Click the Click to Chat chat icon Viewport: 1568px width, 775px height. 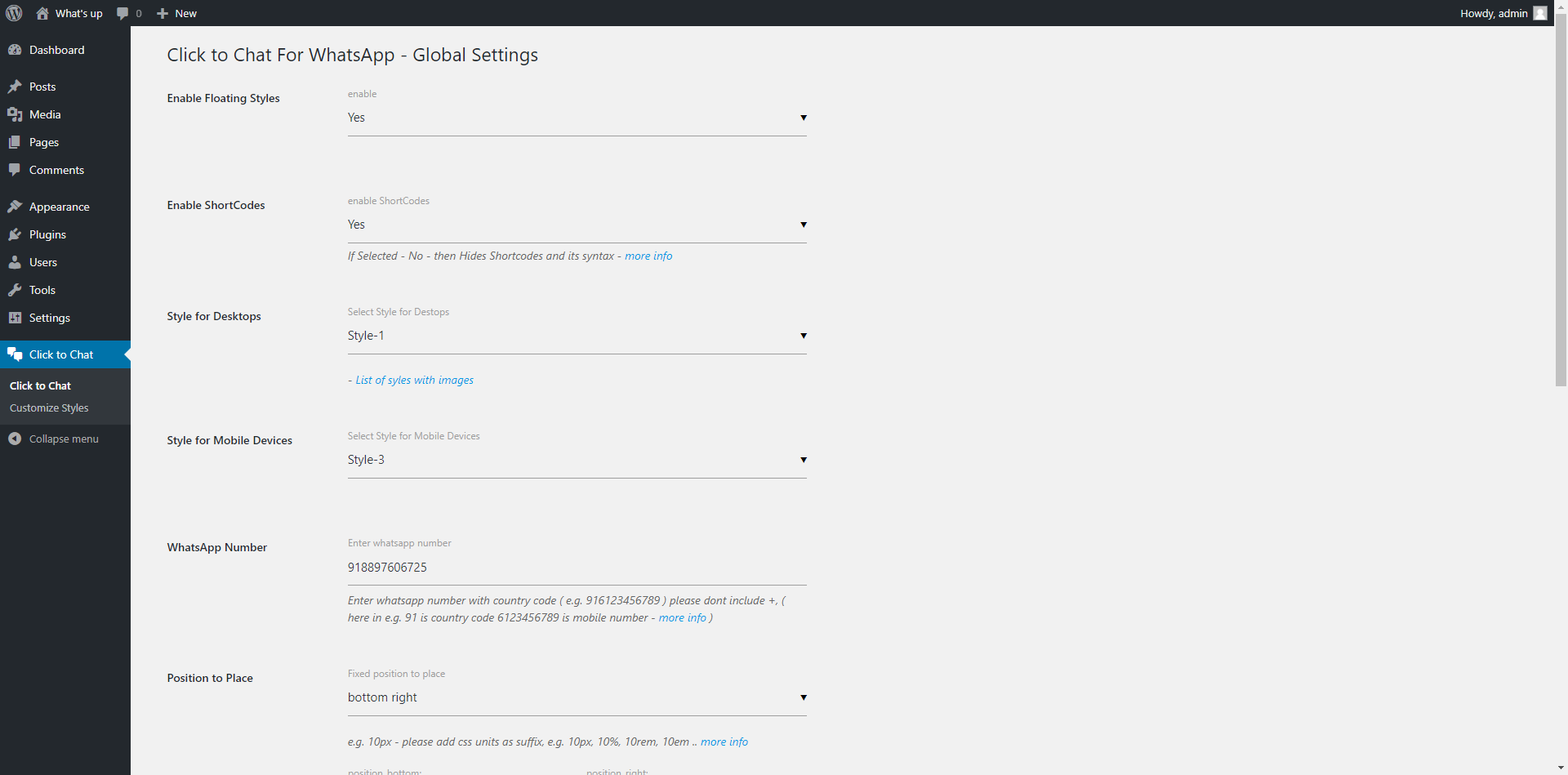(15, 354)
